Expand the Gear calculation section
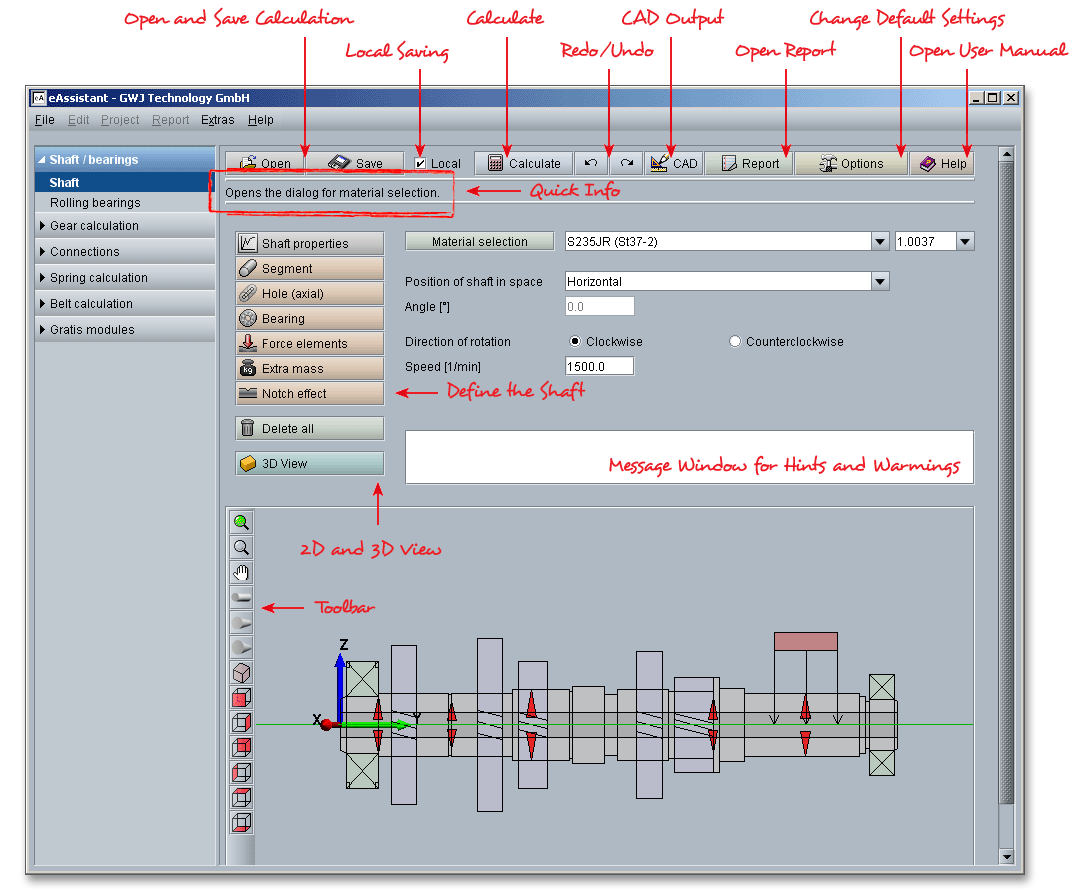1070x890 pixels. (x=94, y=226)
